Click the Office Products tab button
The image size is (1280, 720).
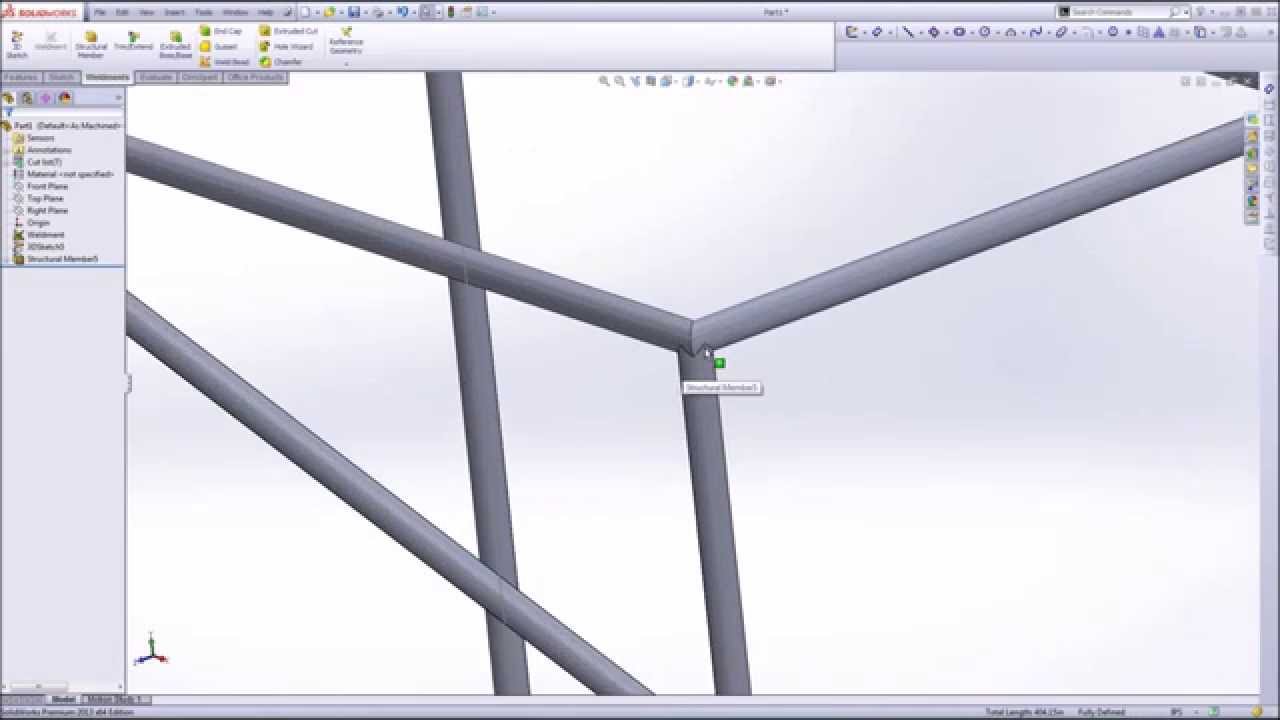pos(255,76)
